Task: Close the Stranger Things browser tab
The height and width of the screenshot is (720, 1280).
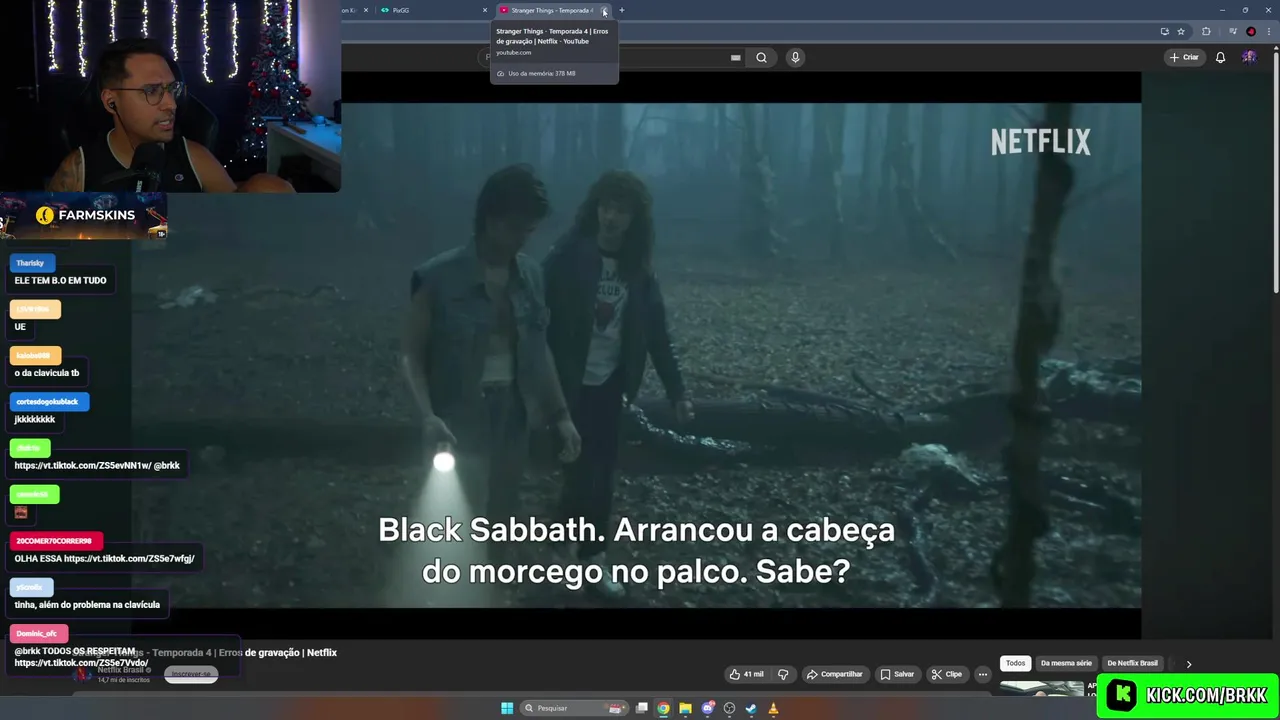Action: (604, 10)
